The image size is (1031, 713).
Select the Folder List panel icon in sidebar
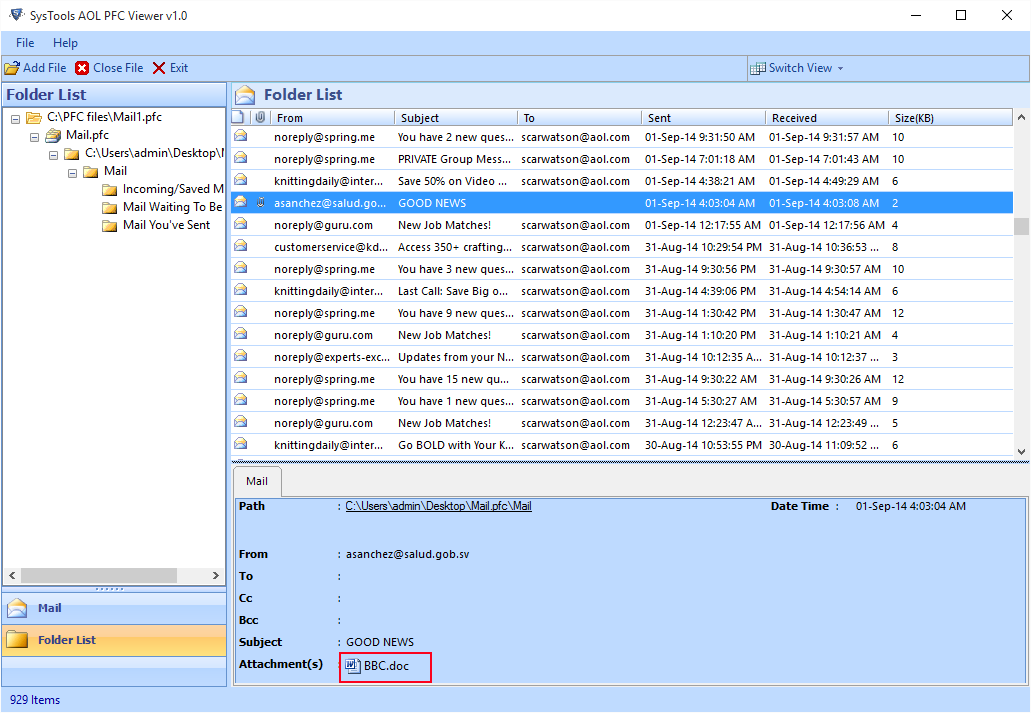(19, 637)
